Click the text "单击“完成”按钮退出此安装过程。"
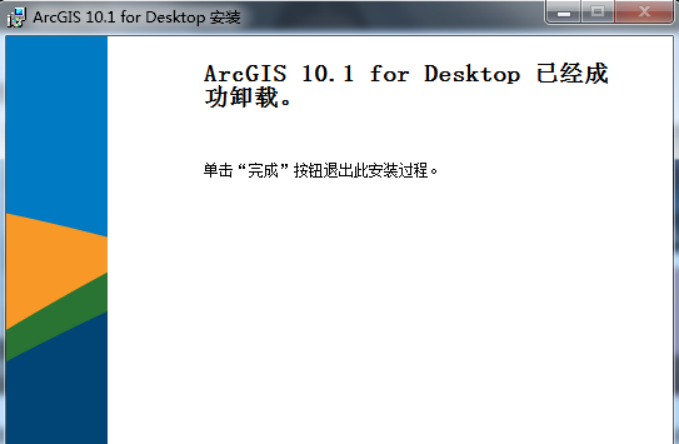The image size is (679, 444). pos(321,170)
